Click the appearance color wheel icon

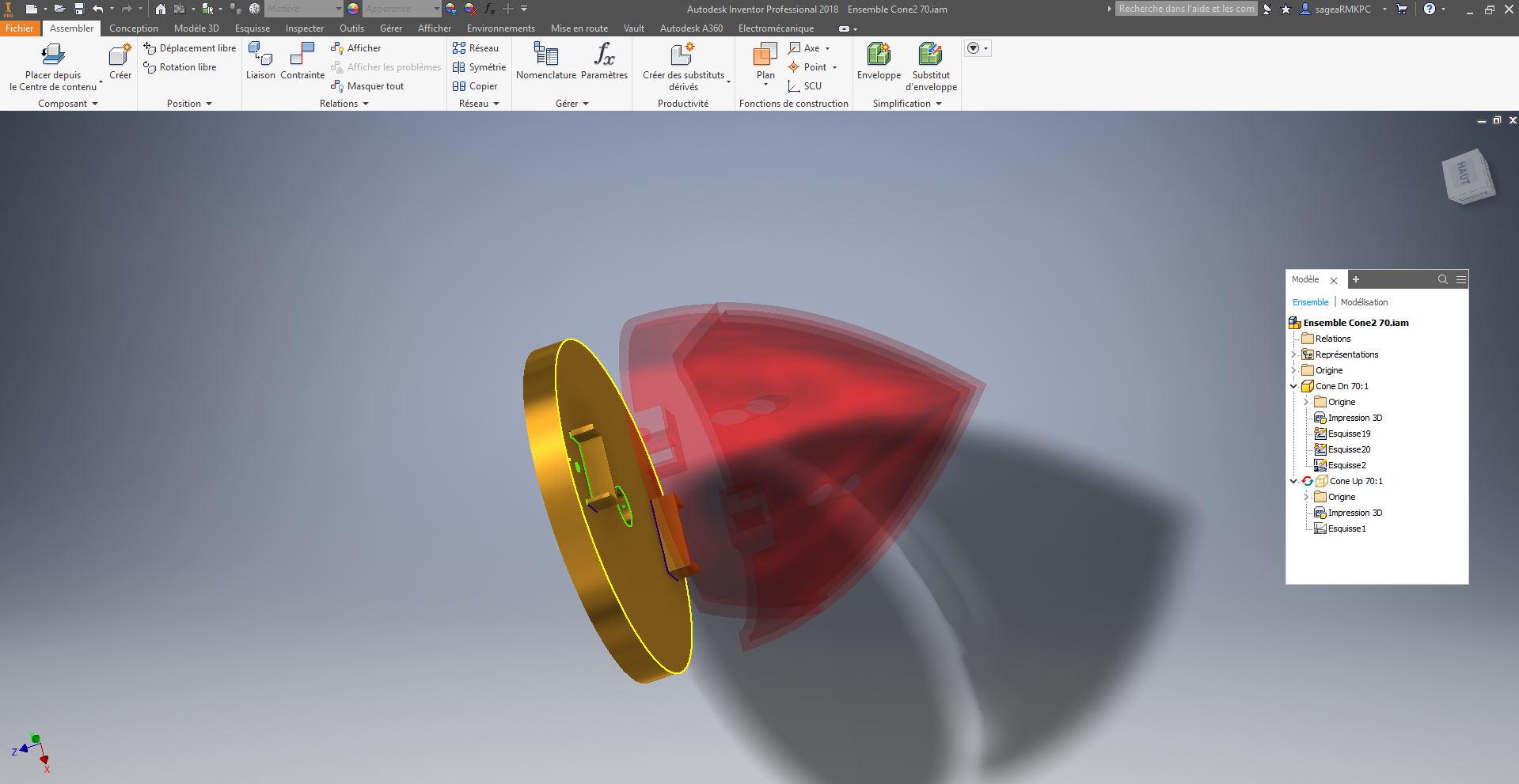pos(353,9)
